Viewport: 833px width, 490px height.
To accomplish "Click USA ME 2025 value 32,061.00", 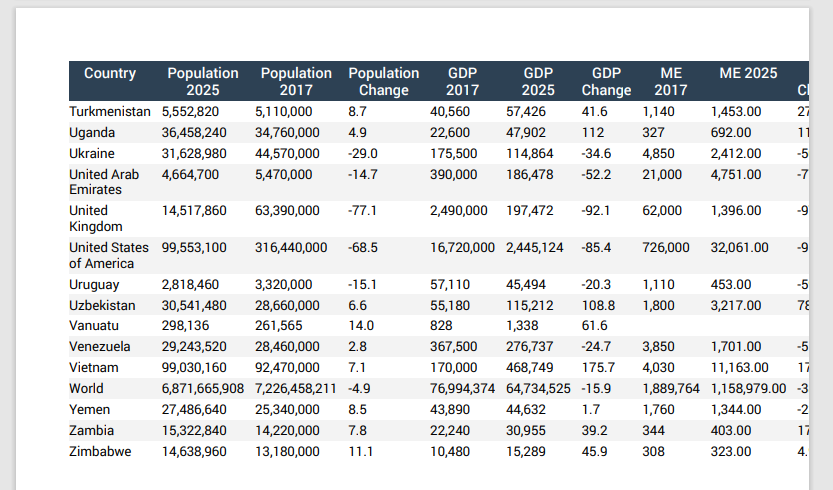I will 740,248.
